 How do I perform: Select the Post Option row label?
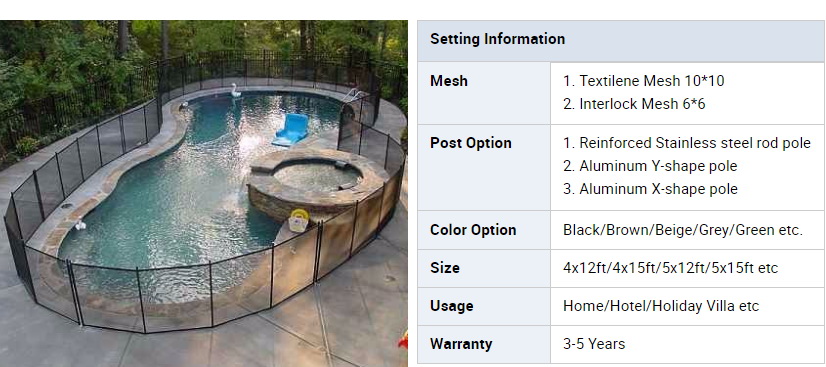[470, 143]
